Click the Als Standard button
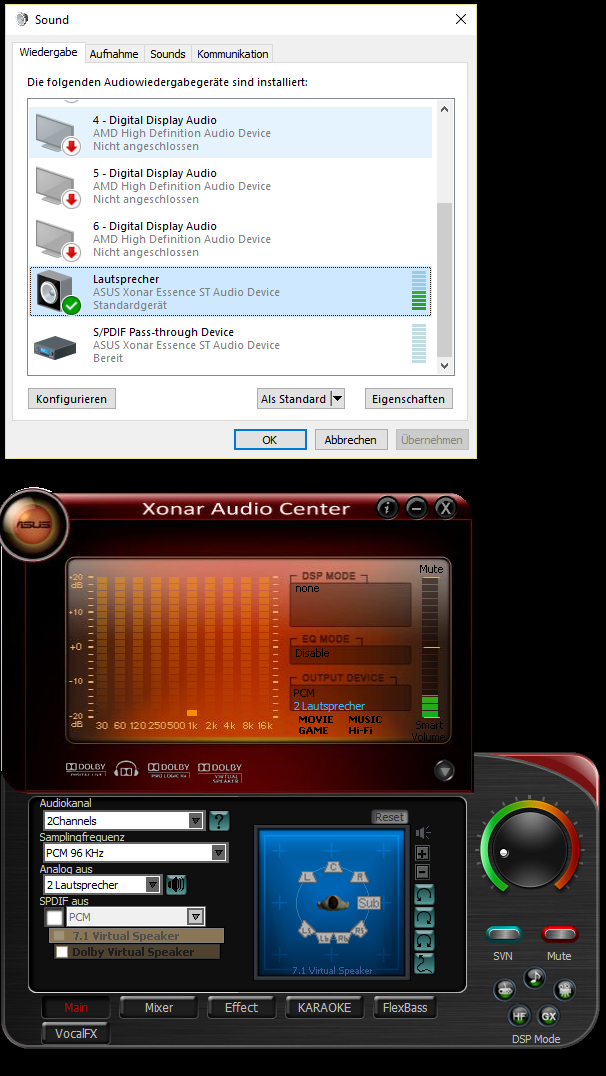 point(294,399)
